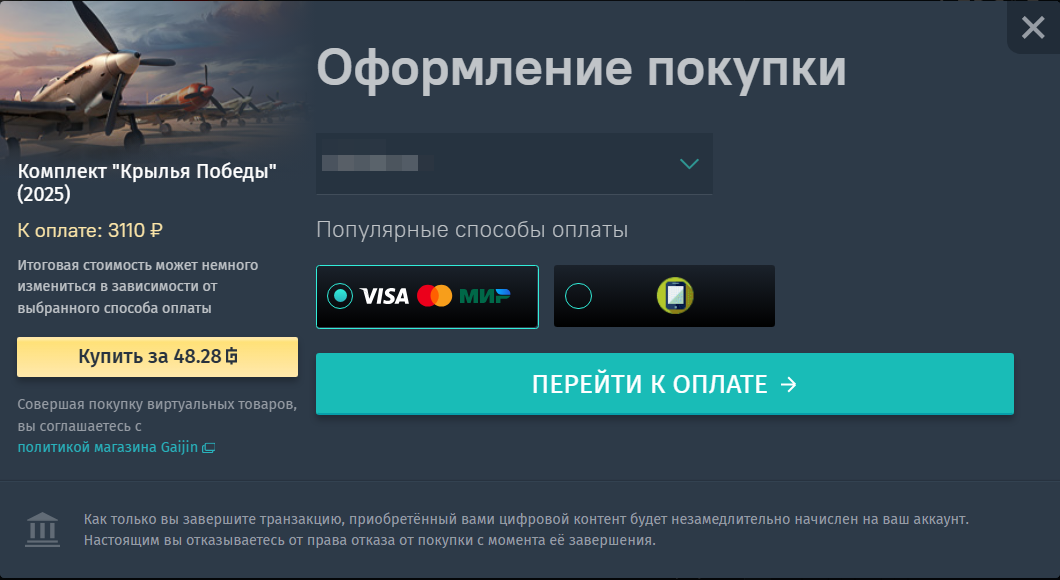Screen dimensions: 1060x580
Task: Click the bank building icon at bottom
Action: [x=43, y=529]
